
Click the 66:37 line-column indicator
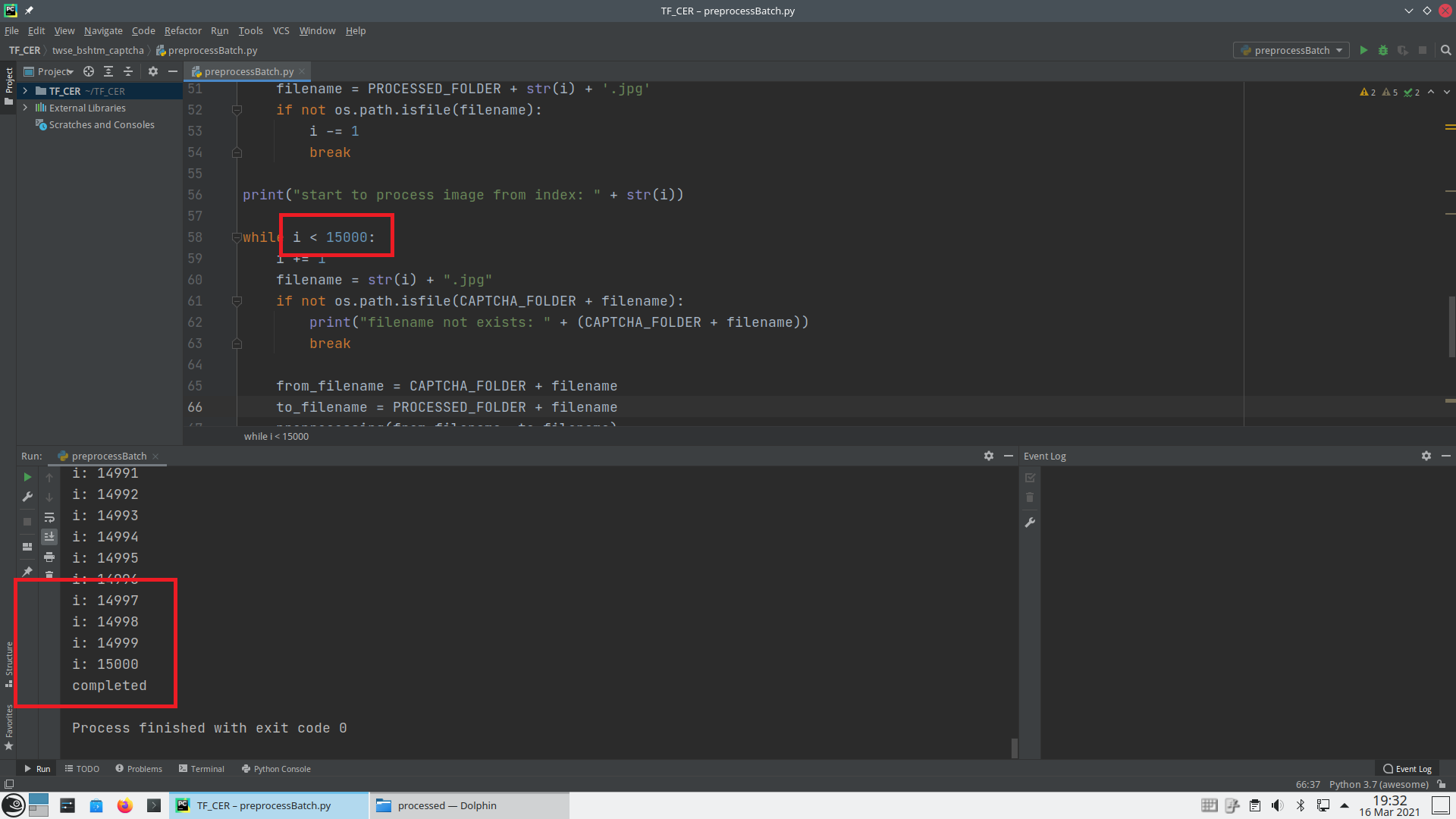pyautogui.click(x=1307, y=784)
